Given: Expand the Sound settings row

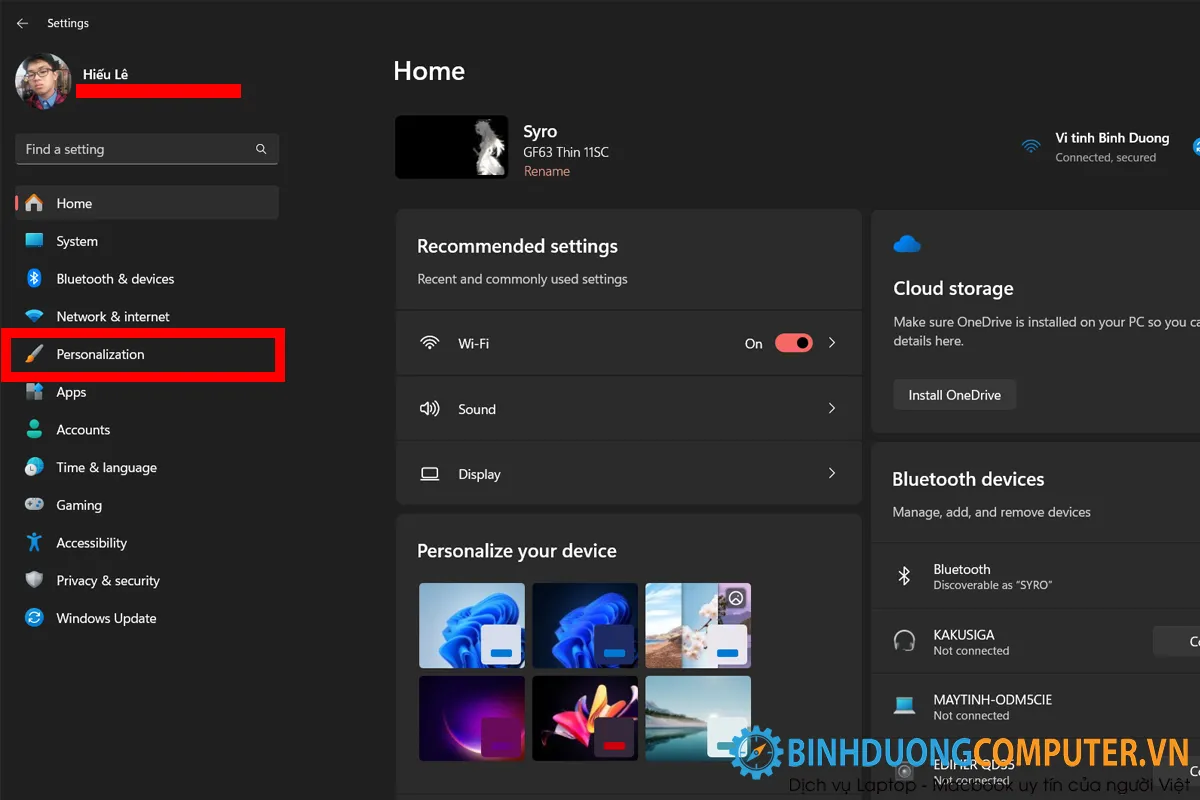Looking at the screenshot, I should (x=831, y=408).
